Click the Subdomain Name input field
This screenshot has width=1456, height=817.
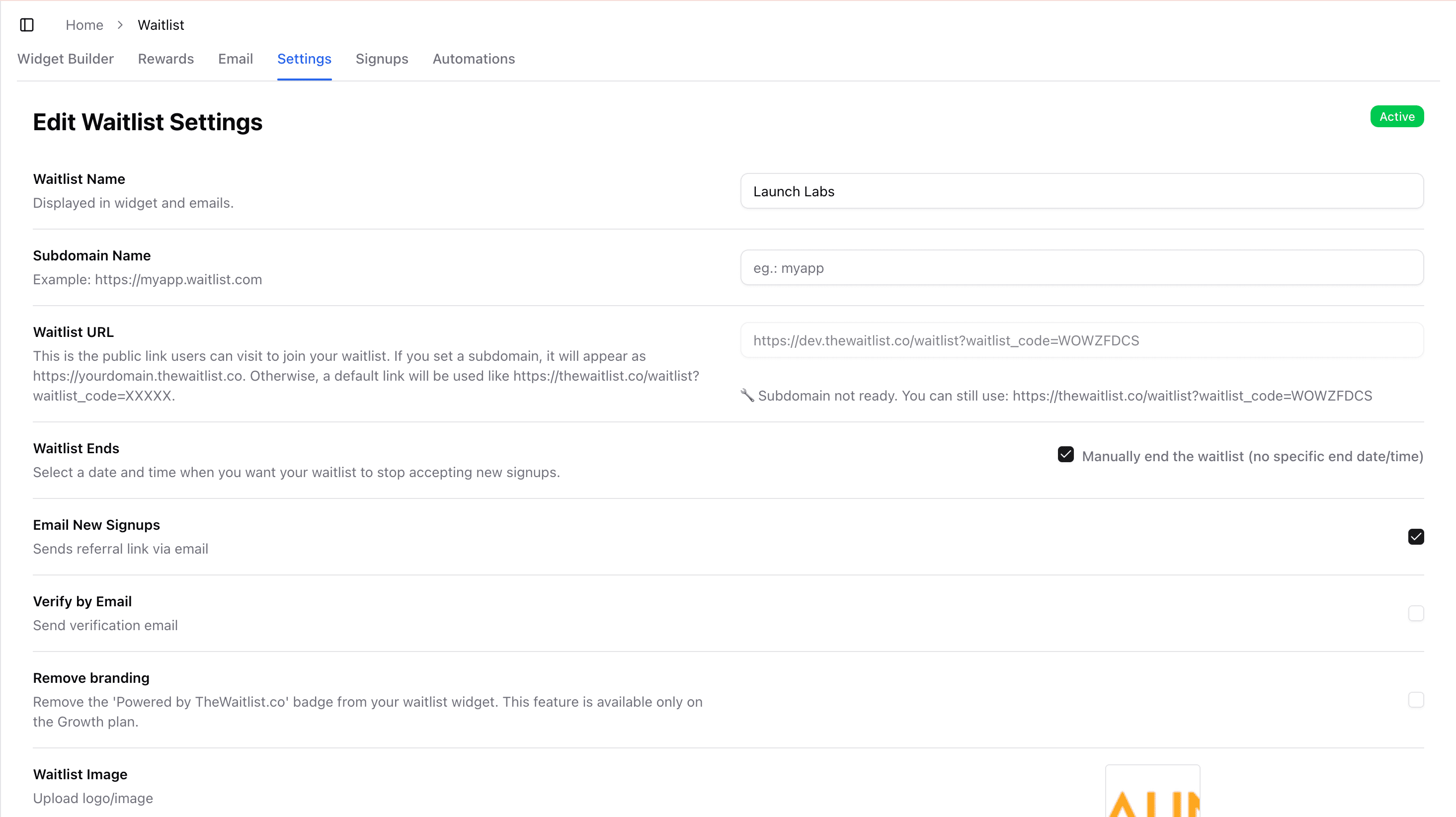point(1081,267)
